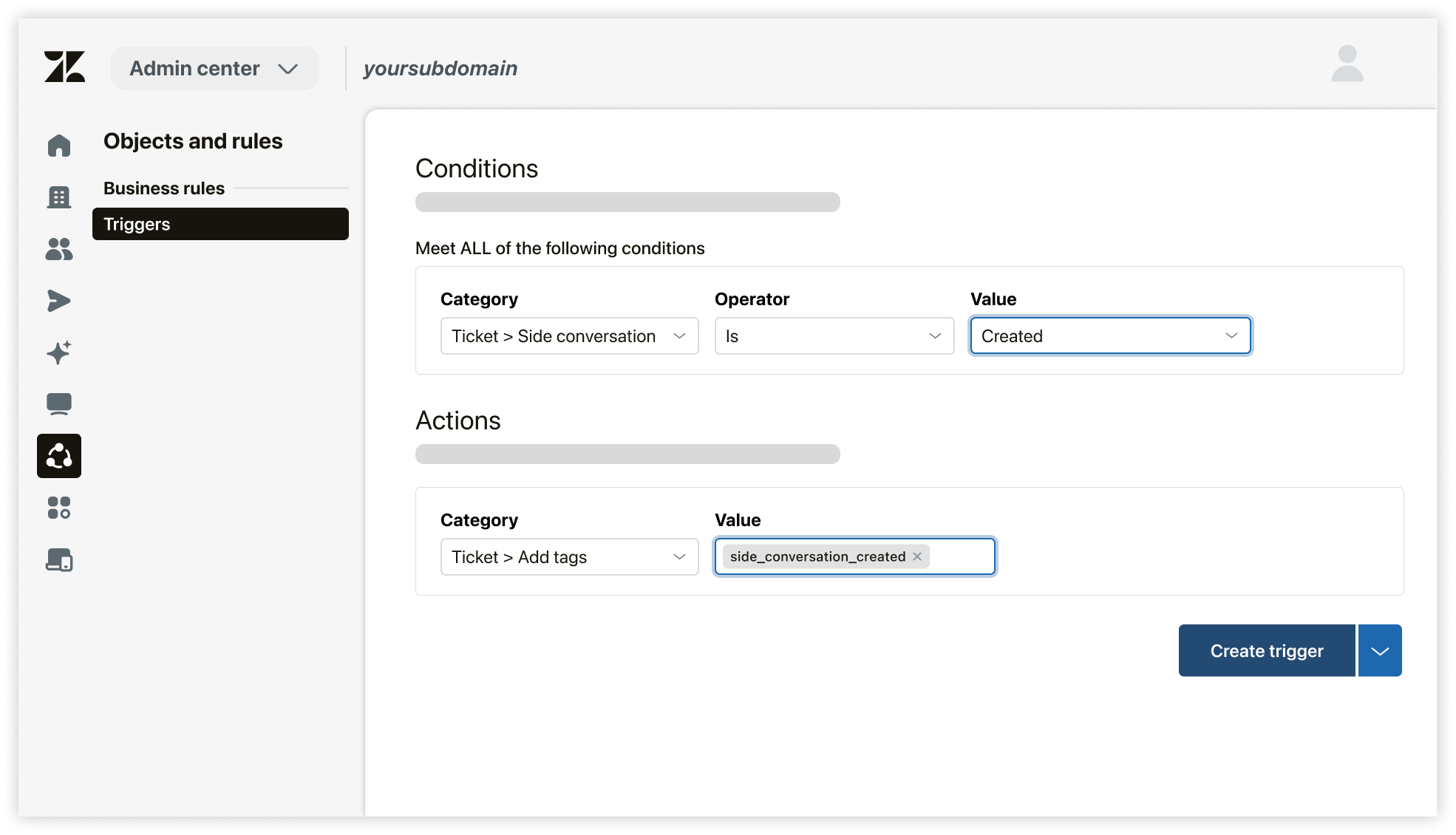
Task: Open Workspaces monitor icon in sidebar
Action: pyautogui.click(x=59, y=404)
